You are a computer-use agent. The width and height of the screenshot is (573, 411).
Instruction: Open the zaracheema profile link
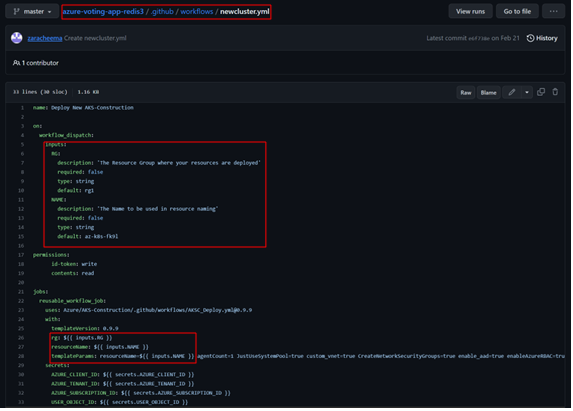45,38
